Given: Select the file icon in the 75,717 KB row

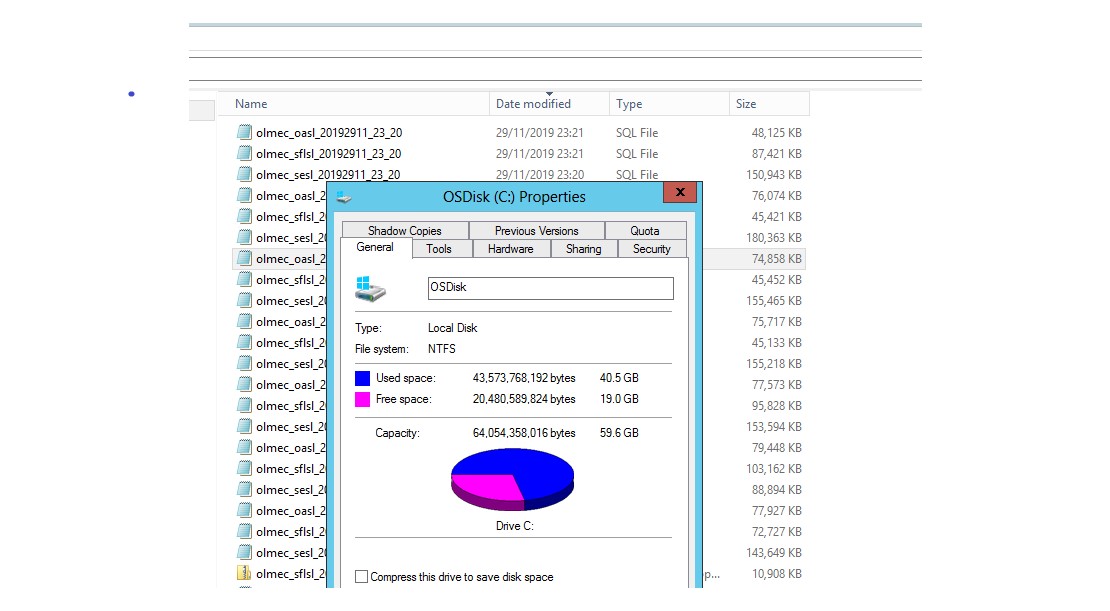Looking at the screenshot, I should 244,321.
